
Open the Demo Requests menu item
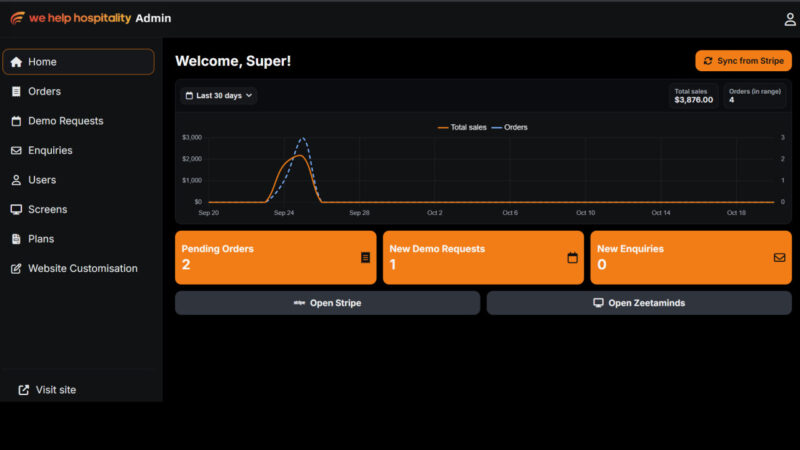(65, 121)
